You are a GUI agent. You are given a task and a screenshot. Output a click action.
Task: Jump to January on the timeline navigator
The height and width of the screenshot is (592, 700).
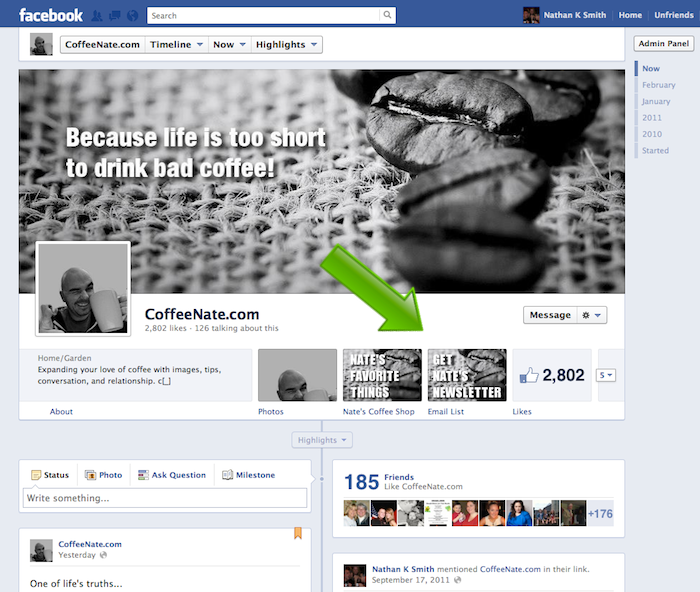(656, 101)
